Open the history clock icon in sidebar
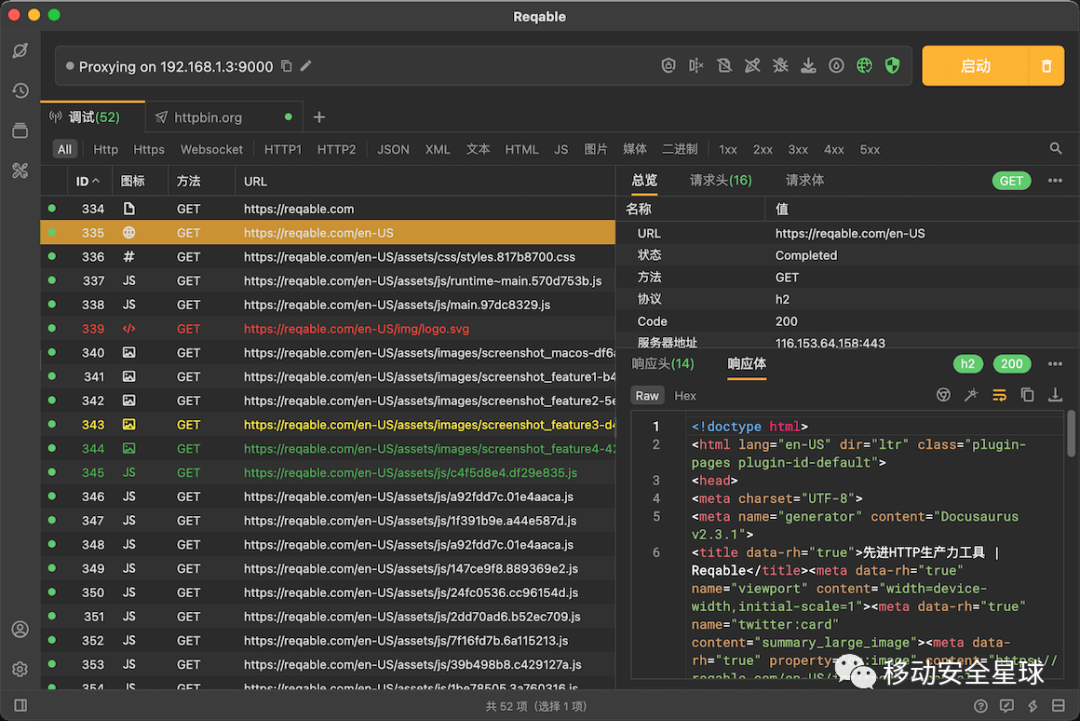This screenshot has width=1080, height=721. pos(20,90)
